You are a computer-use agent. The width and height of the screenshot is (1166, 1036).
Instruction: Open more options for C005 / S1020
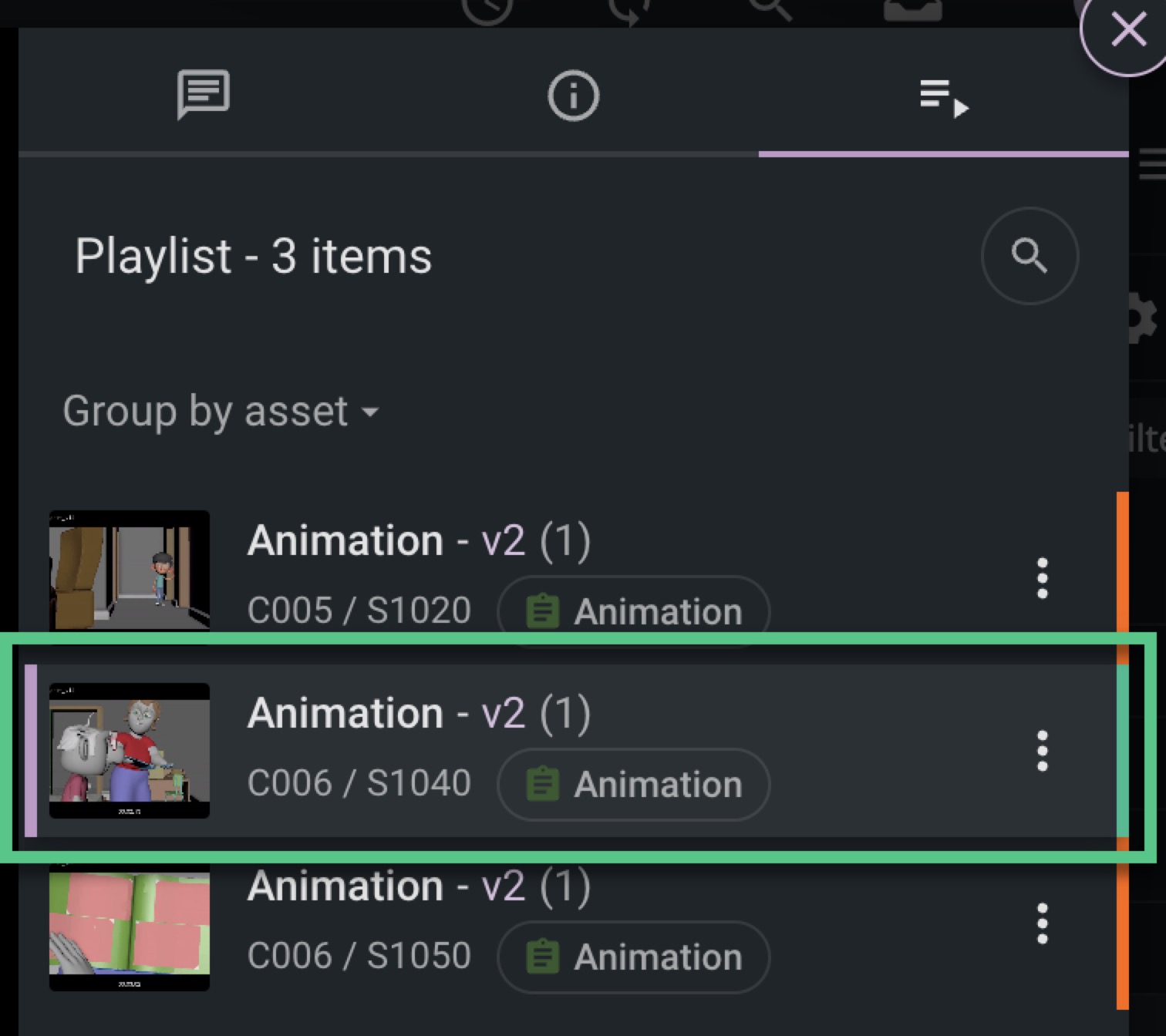point(1042,578)
